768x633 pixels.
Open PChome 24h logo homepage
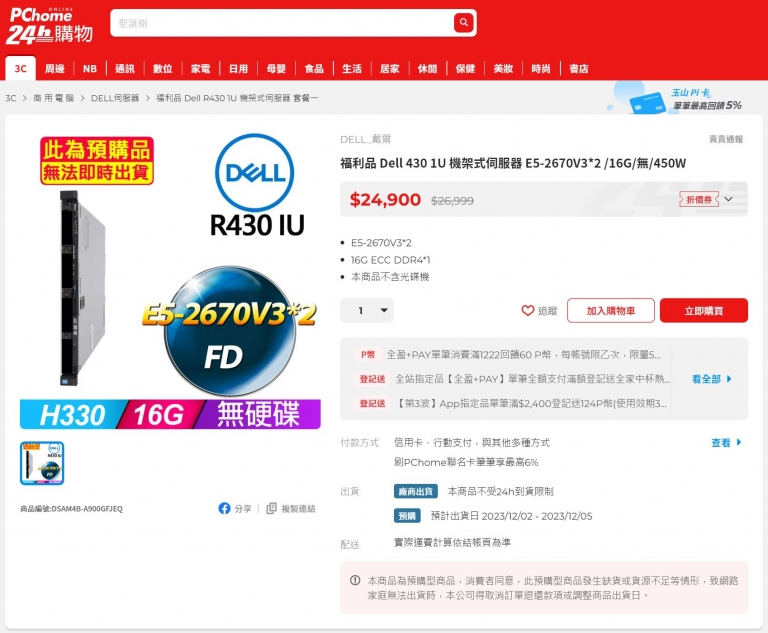[49, 26]
